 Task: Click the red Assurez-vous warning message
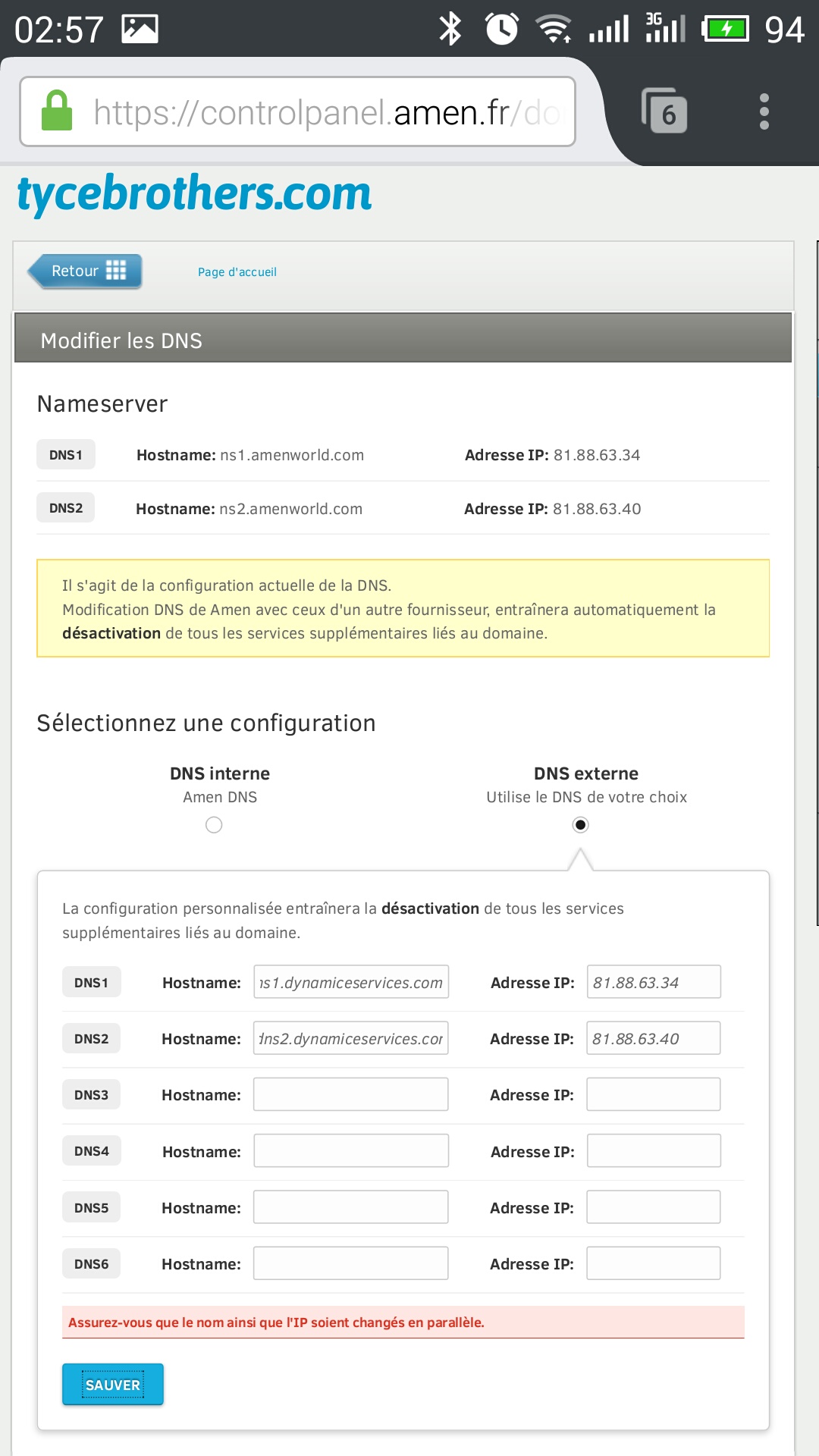(403, 1323)
